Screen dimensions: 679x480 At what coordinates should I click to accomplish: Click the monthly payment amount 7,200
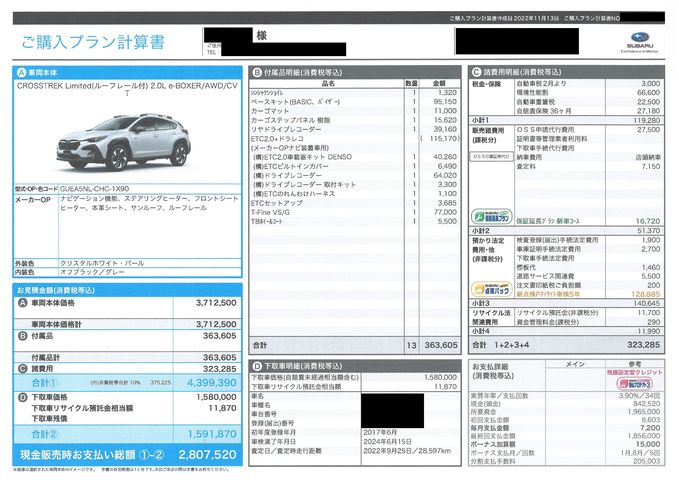(x=650, y=428)
